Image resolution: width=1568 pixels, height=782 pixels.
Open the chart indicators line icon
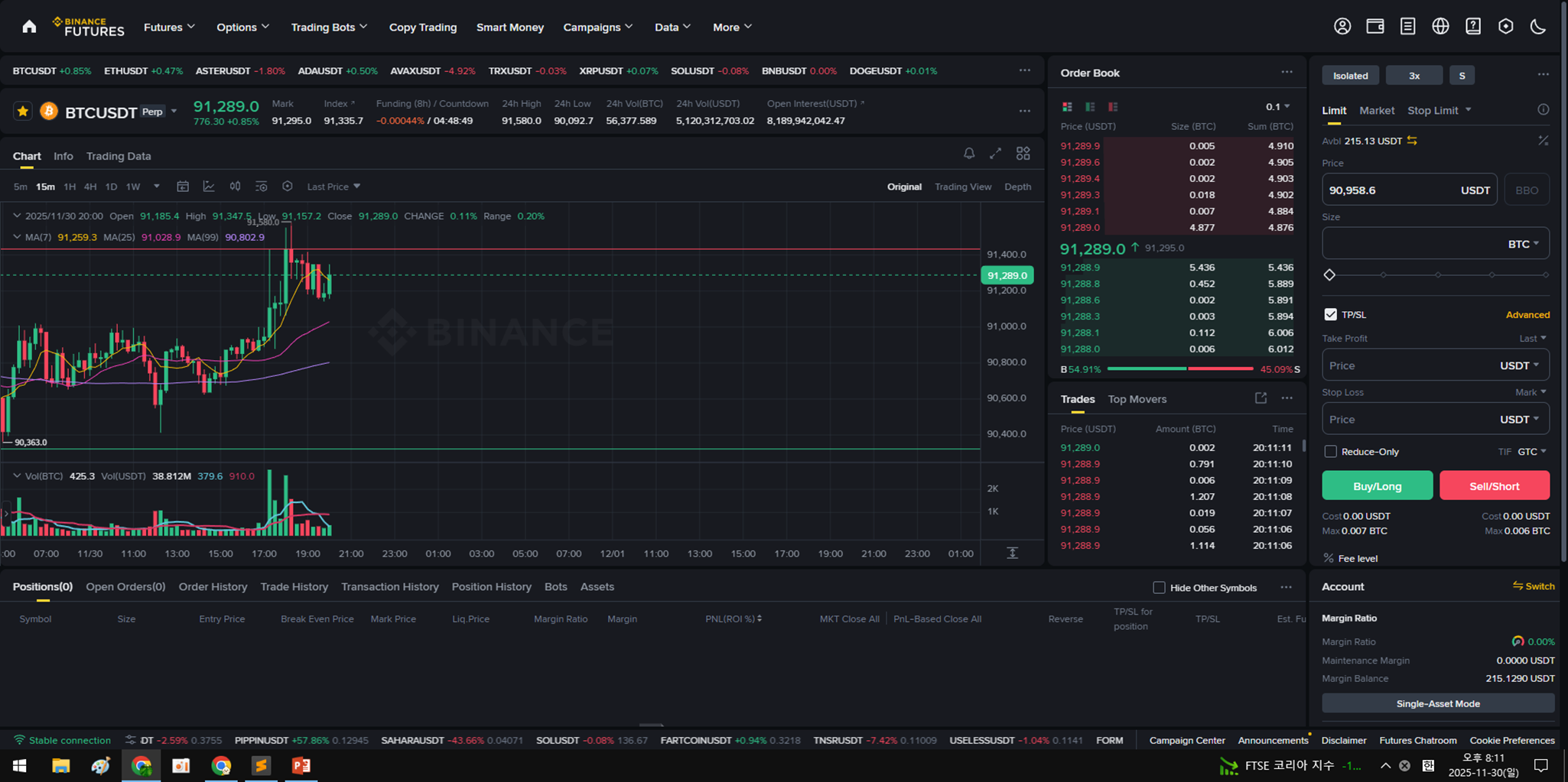point(209,187)
